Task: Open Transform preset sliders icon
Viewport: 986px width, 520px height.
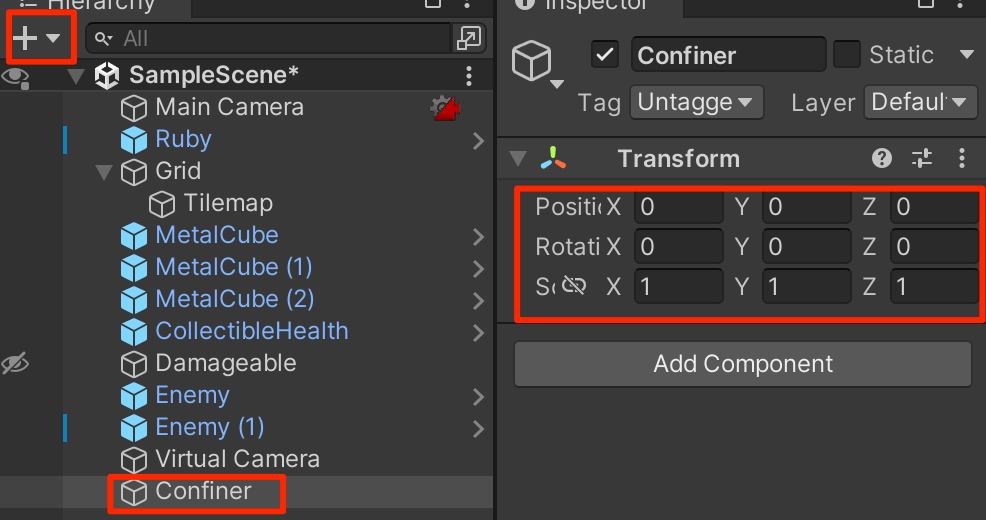Action: tap(922, 158)
